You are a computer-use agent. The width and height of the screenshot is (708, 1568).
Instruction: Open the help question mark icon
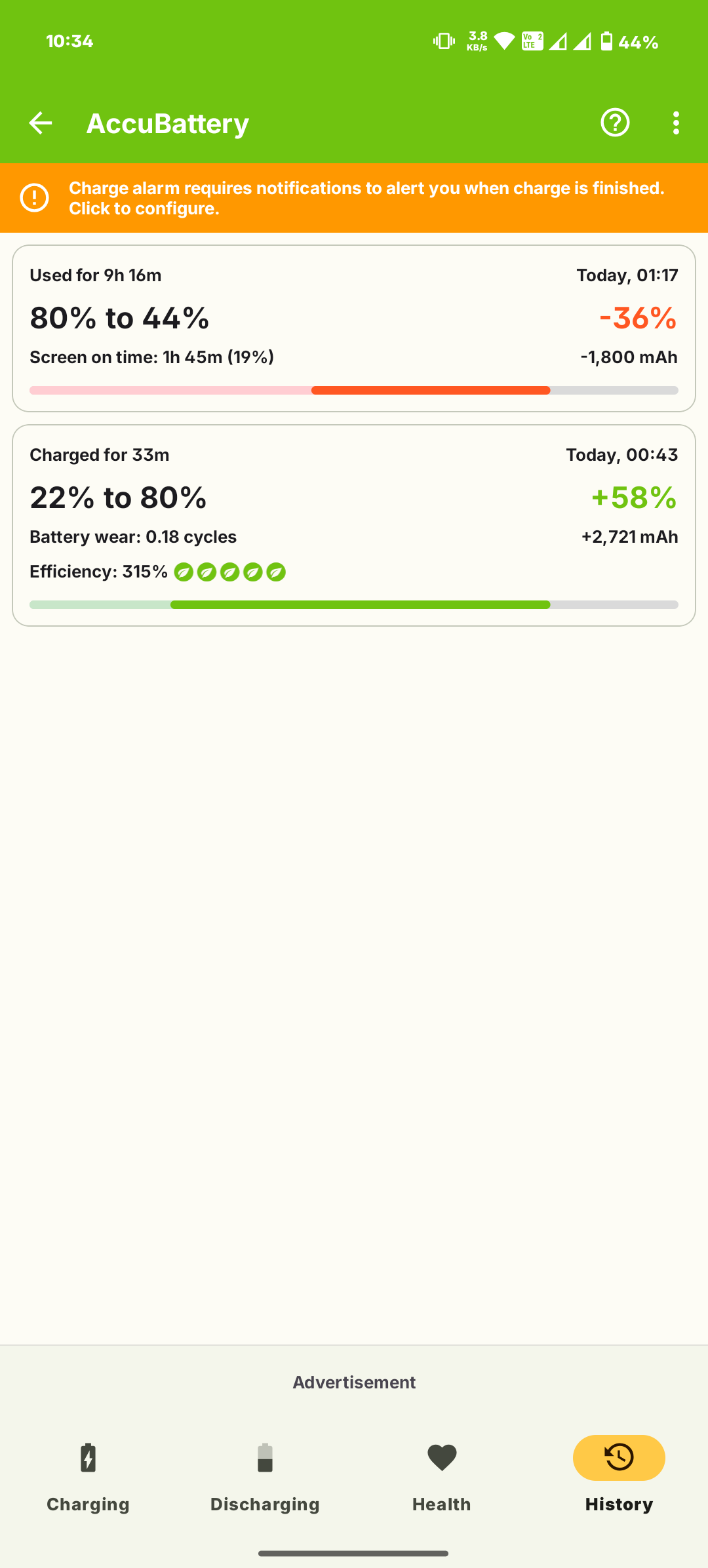click(x=615, y=123)
